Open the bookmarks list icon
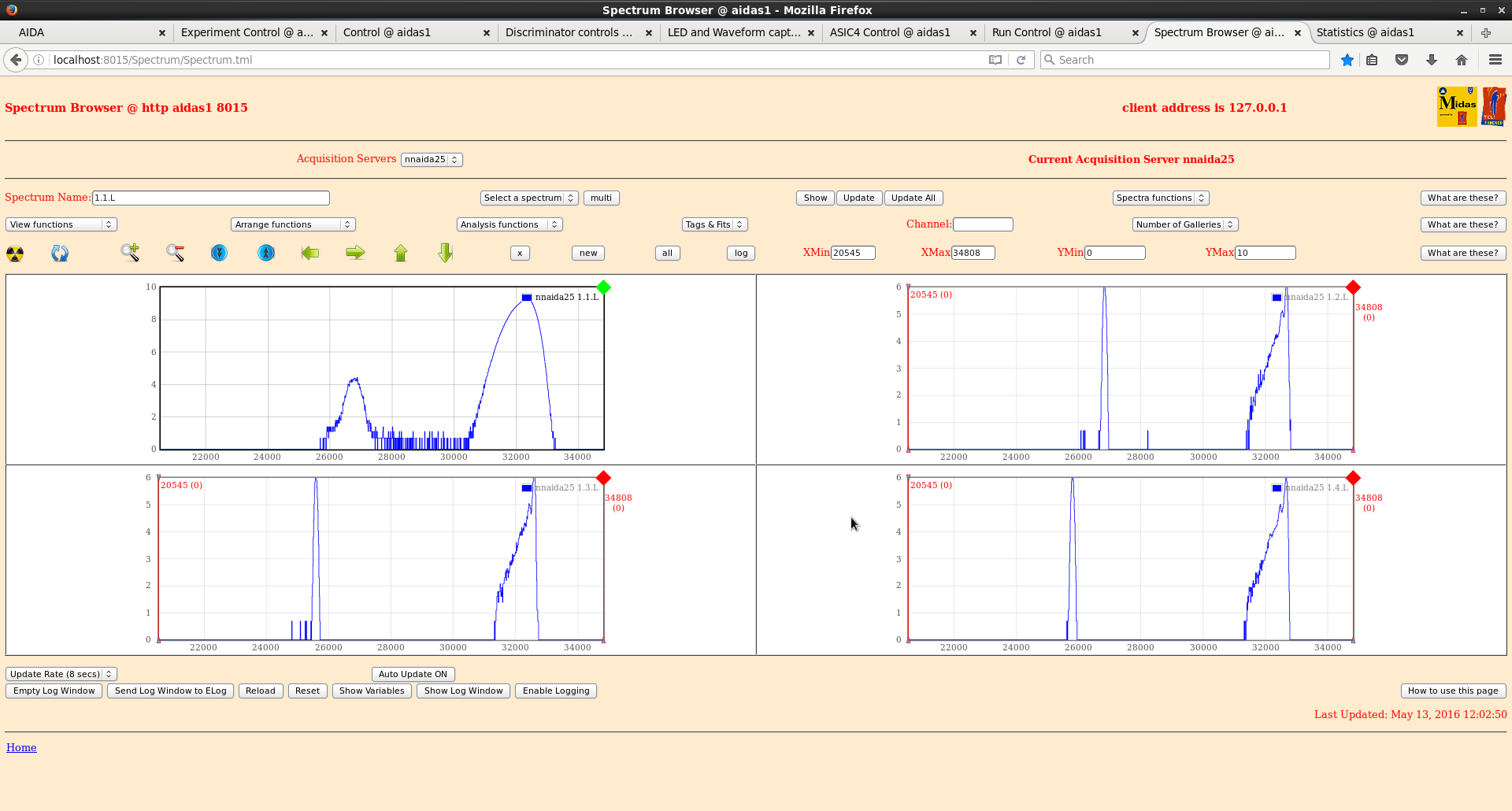 coord(1372,60)
